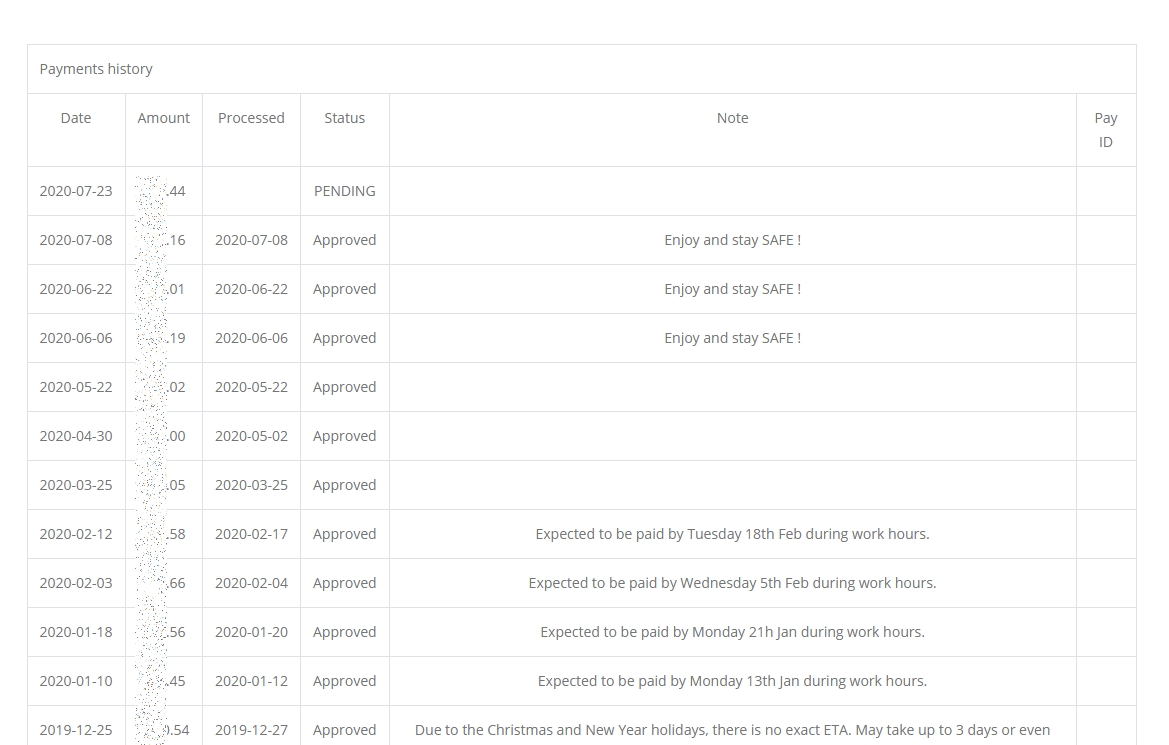Click Approved status for 2020-06-22 payment
The height and width of the screenshot is (745, 1169).
tap(344, 289)
